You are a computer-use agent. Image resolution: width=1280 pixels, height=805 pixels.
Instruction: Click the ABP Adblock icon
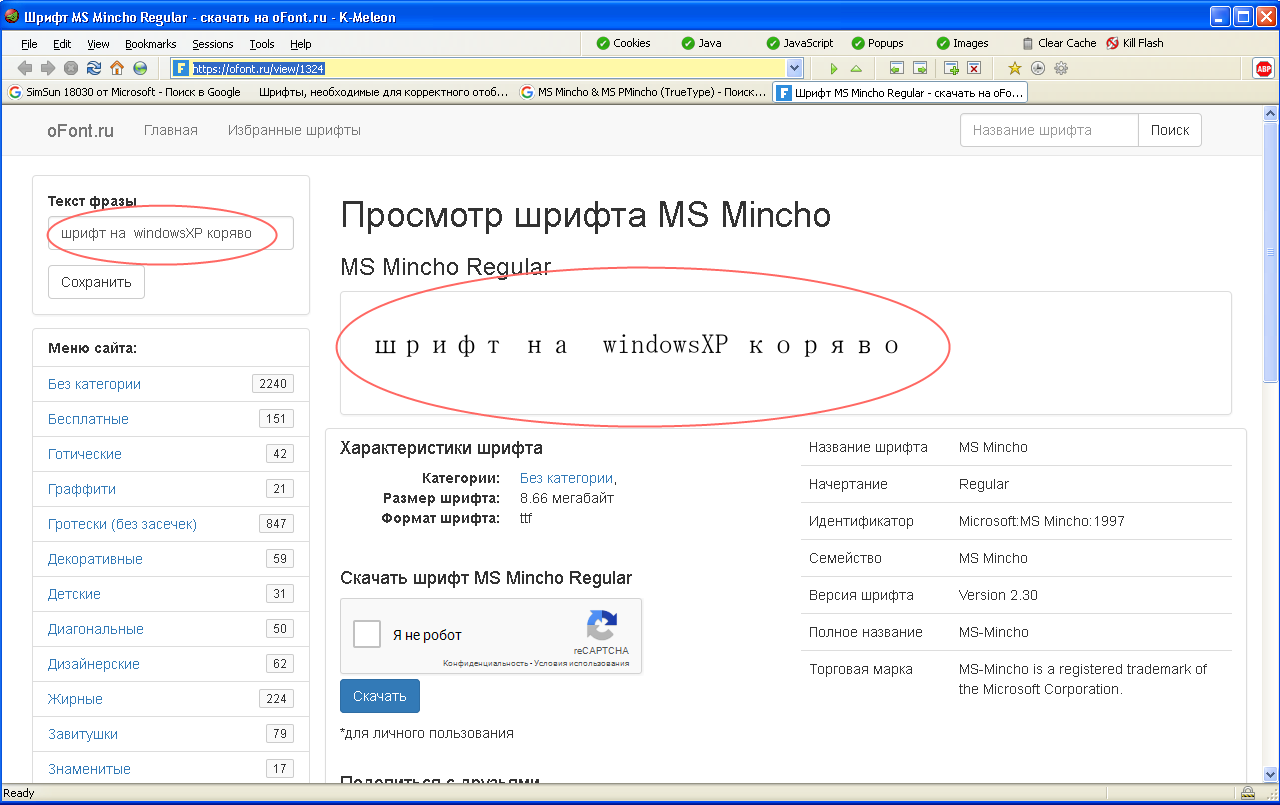[1264, 68]
